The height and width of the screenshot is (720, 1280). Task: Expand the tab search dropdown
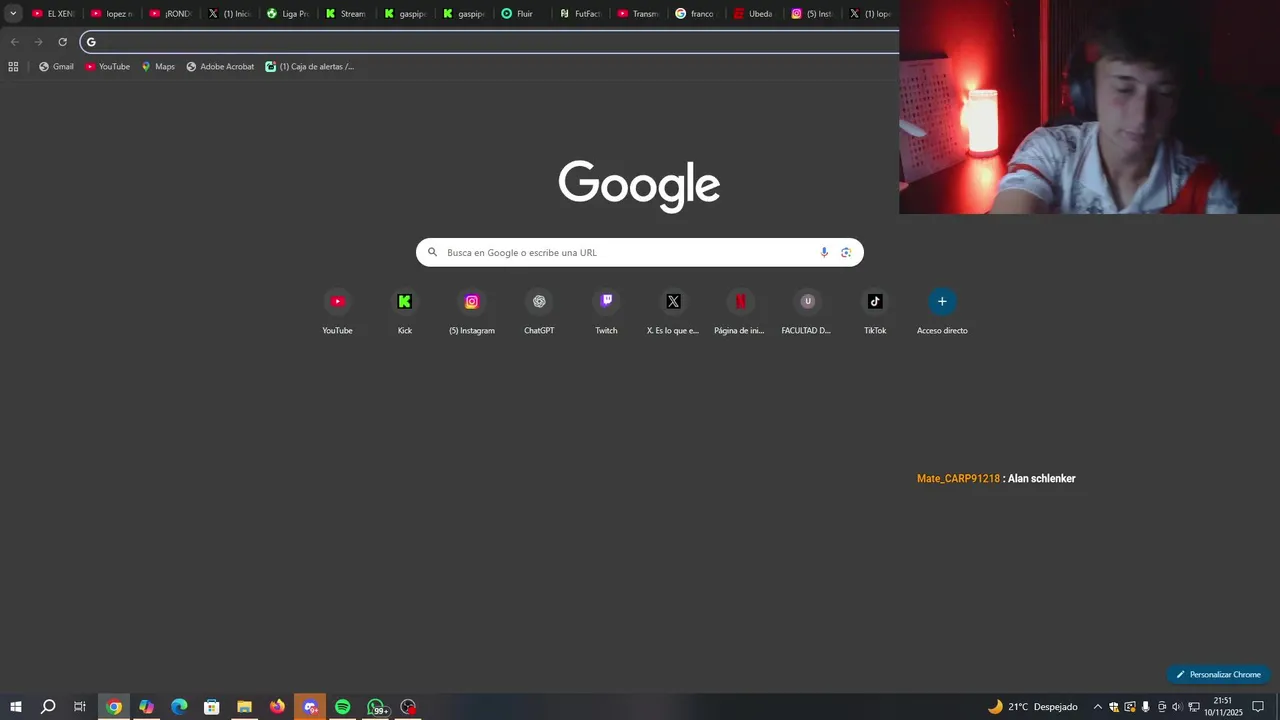(x=13, y=14)
